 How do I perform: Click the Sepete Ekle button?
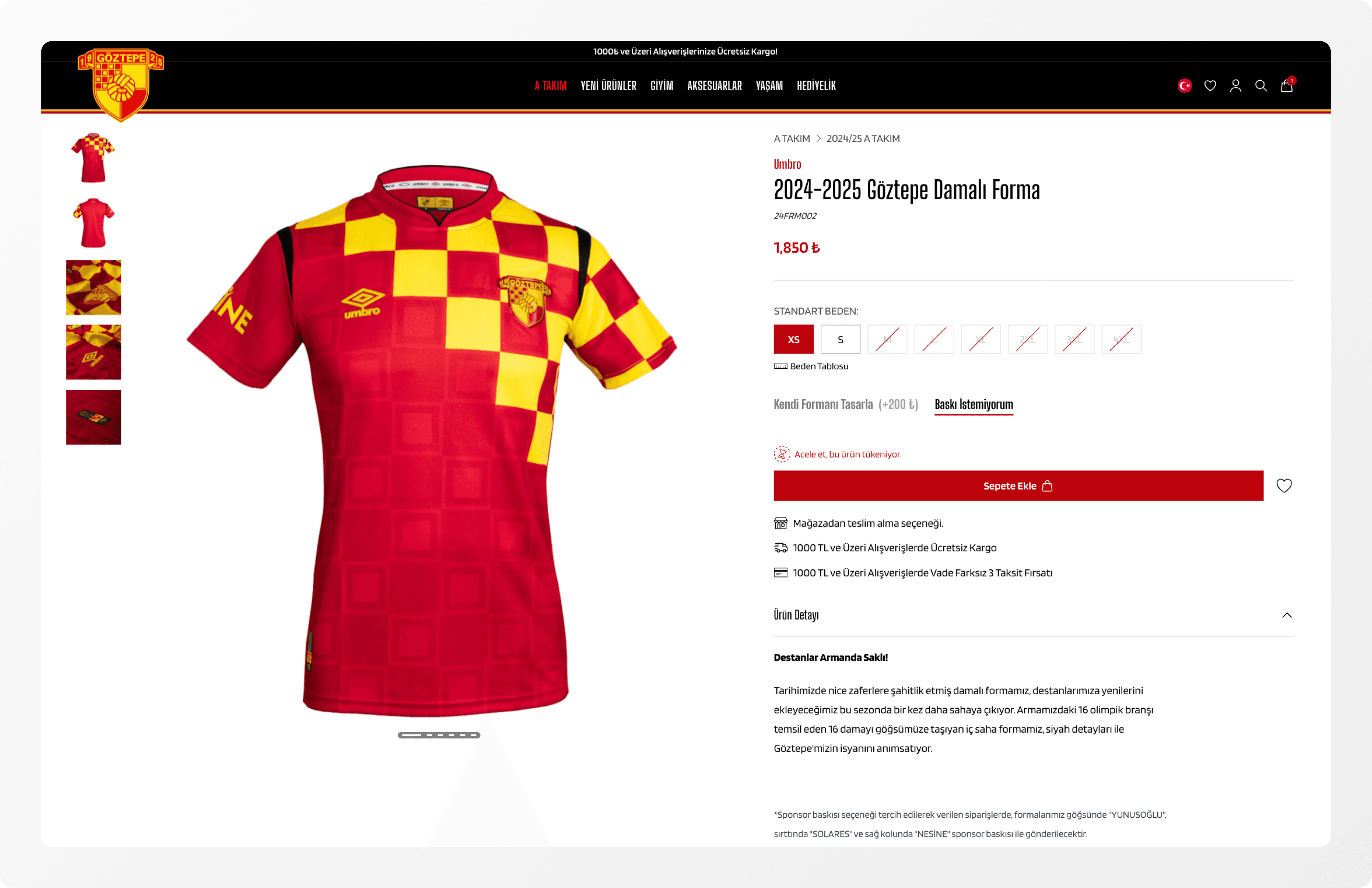pos(1018,486)
